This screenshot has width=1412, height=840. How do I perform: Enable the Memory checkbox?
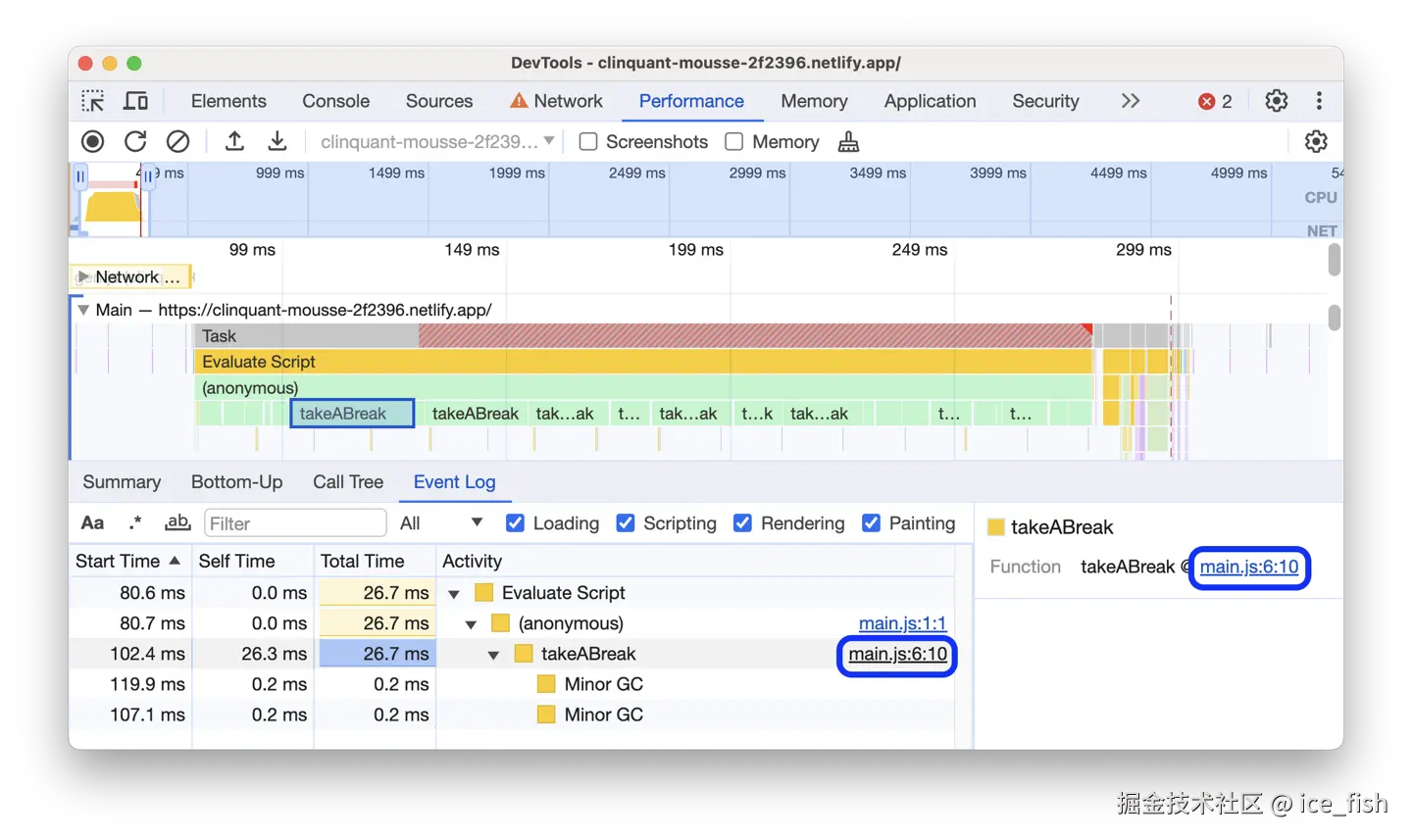733,141
